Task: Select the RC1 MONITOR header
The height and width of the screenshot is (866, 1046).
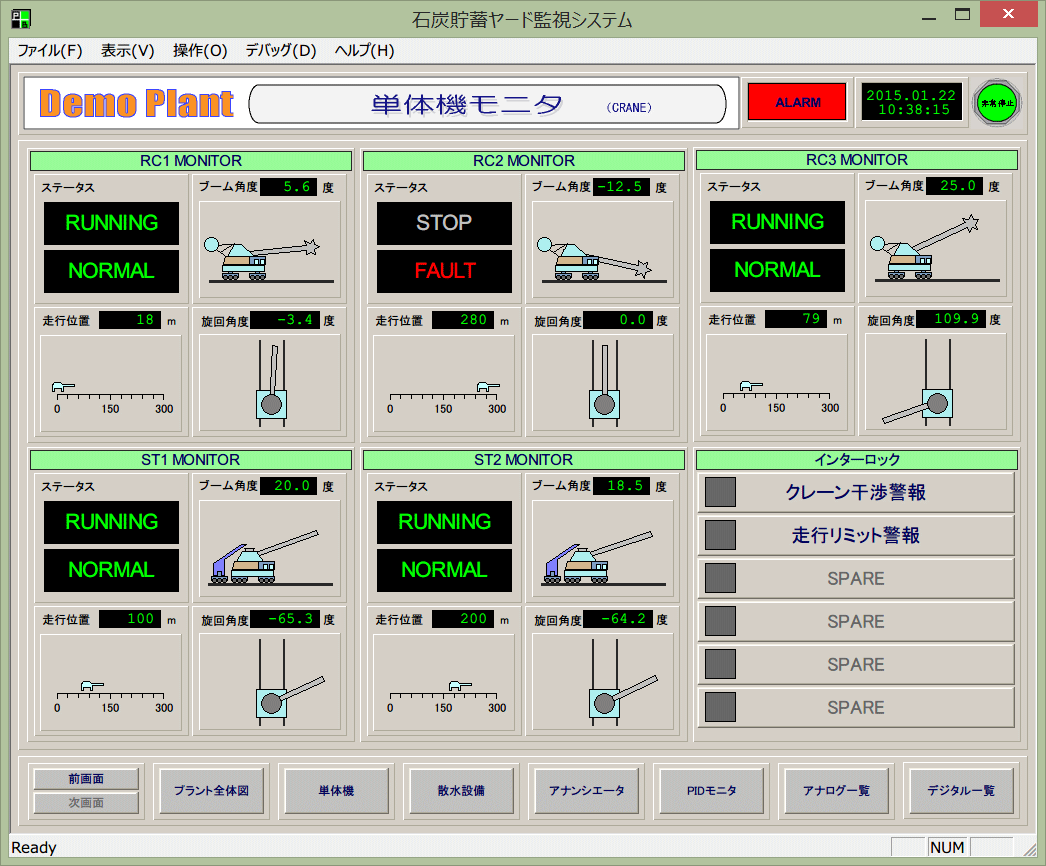Action: pyautogui.click(x=191, y=161)
